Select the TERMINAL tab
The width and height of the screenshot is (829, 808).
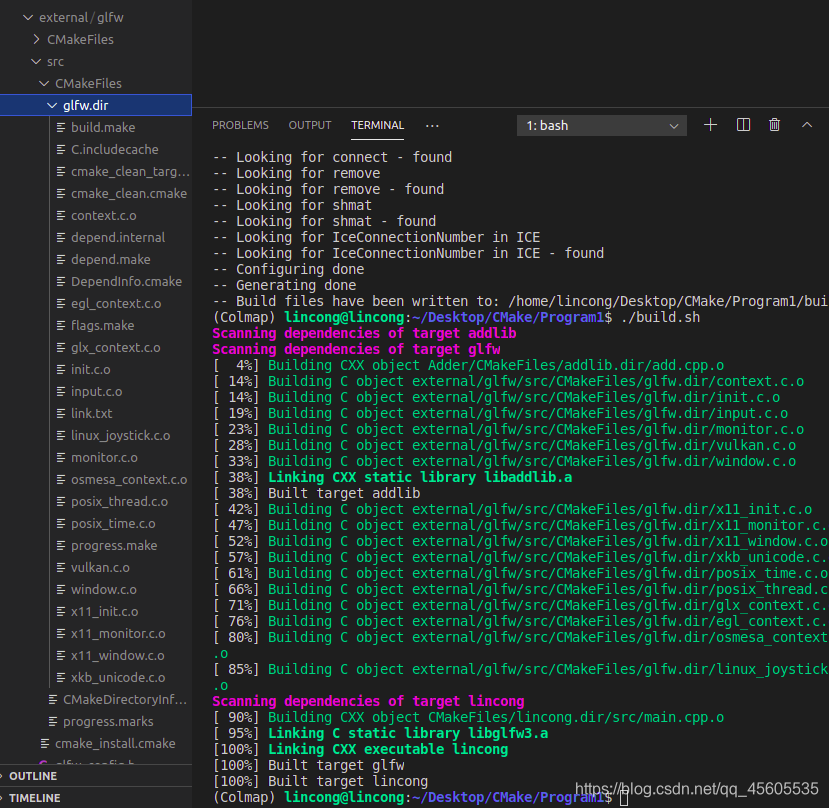click(377, 125)
